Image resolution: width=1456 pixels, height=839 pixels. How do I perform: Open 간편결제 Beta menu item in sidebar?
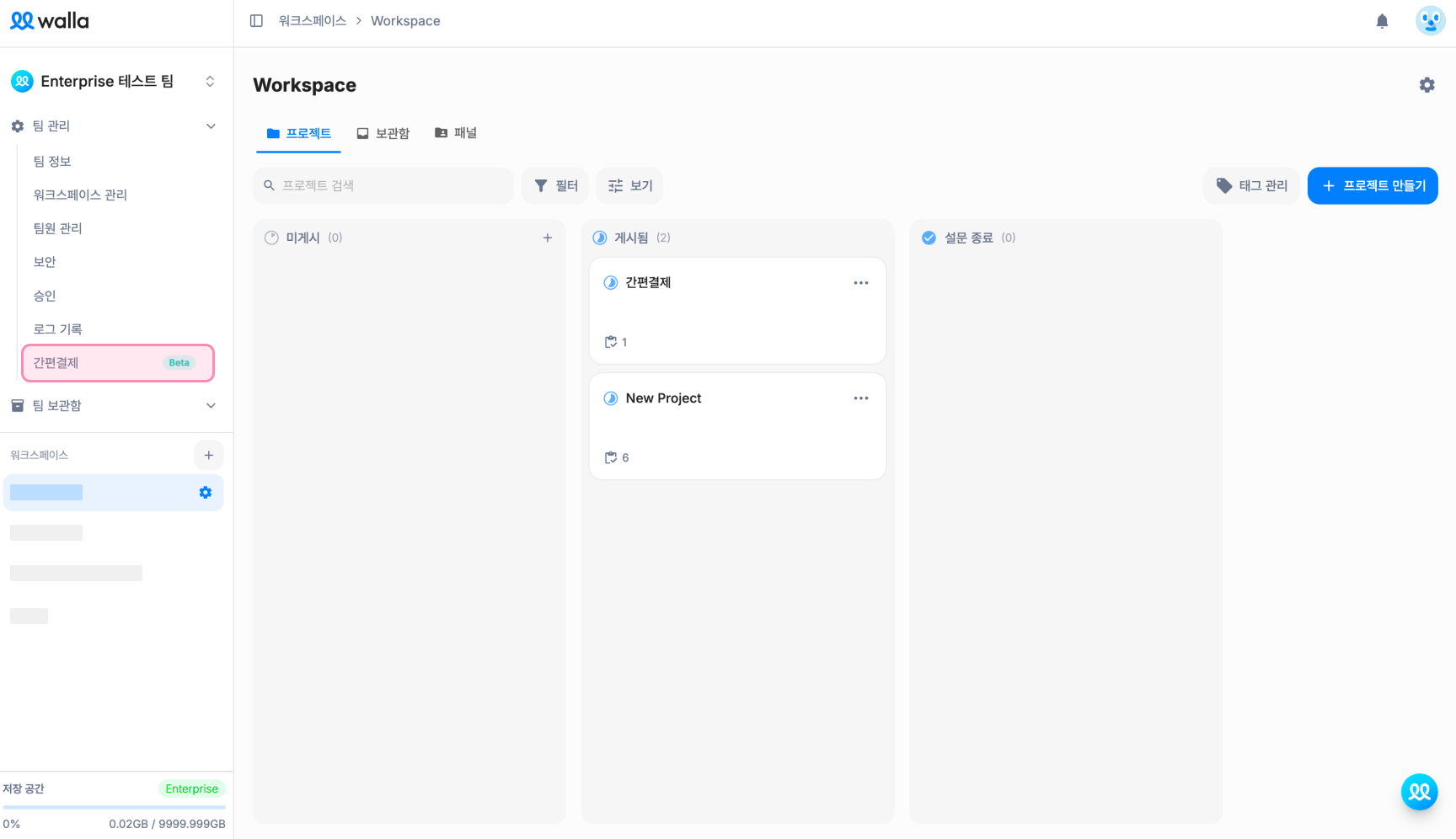click(118, 363)
